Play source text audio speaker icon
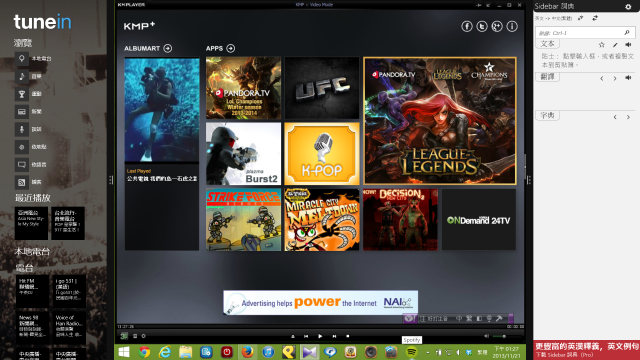This screenshot has width=640, height=360. 629,44
